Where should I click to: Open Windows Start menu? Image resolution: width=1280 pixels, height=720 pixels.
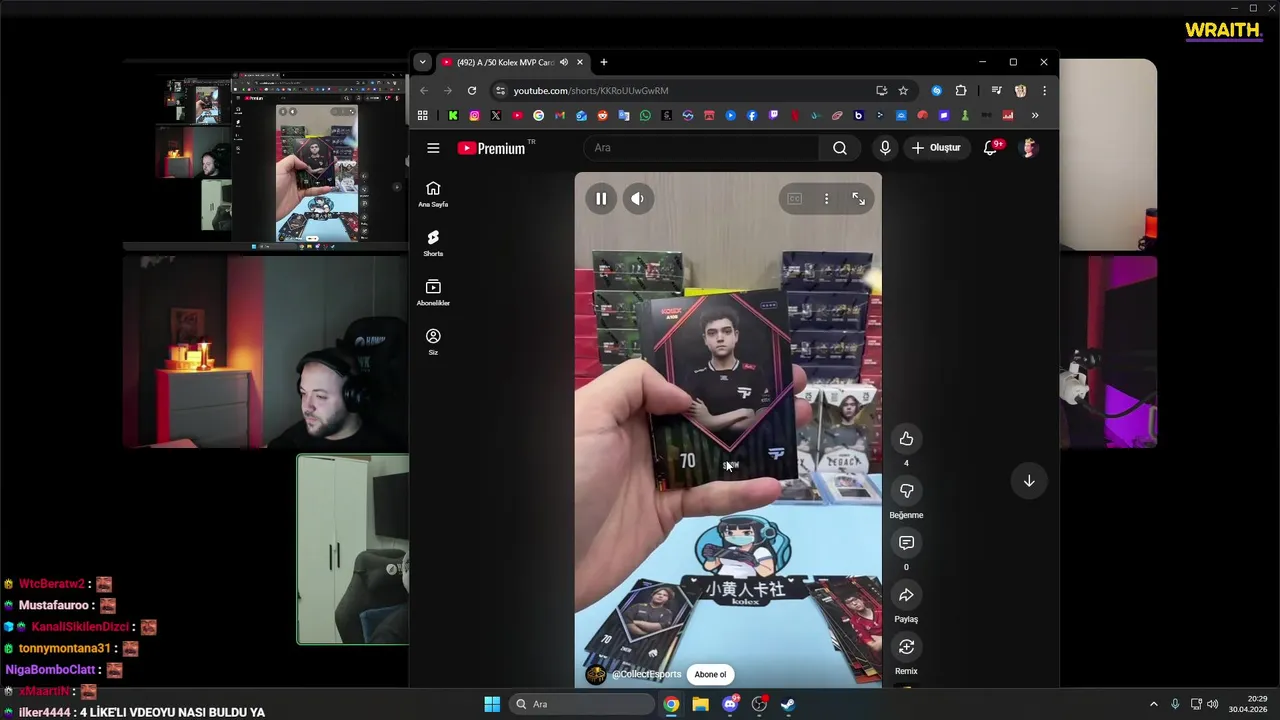(492, 704)
